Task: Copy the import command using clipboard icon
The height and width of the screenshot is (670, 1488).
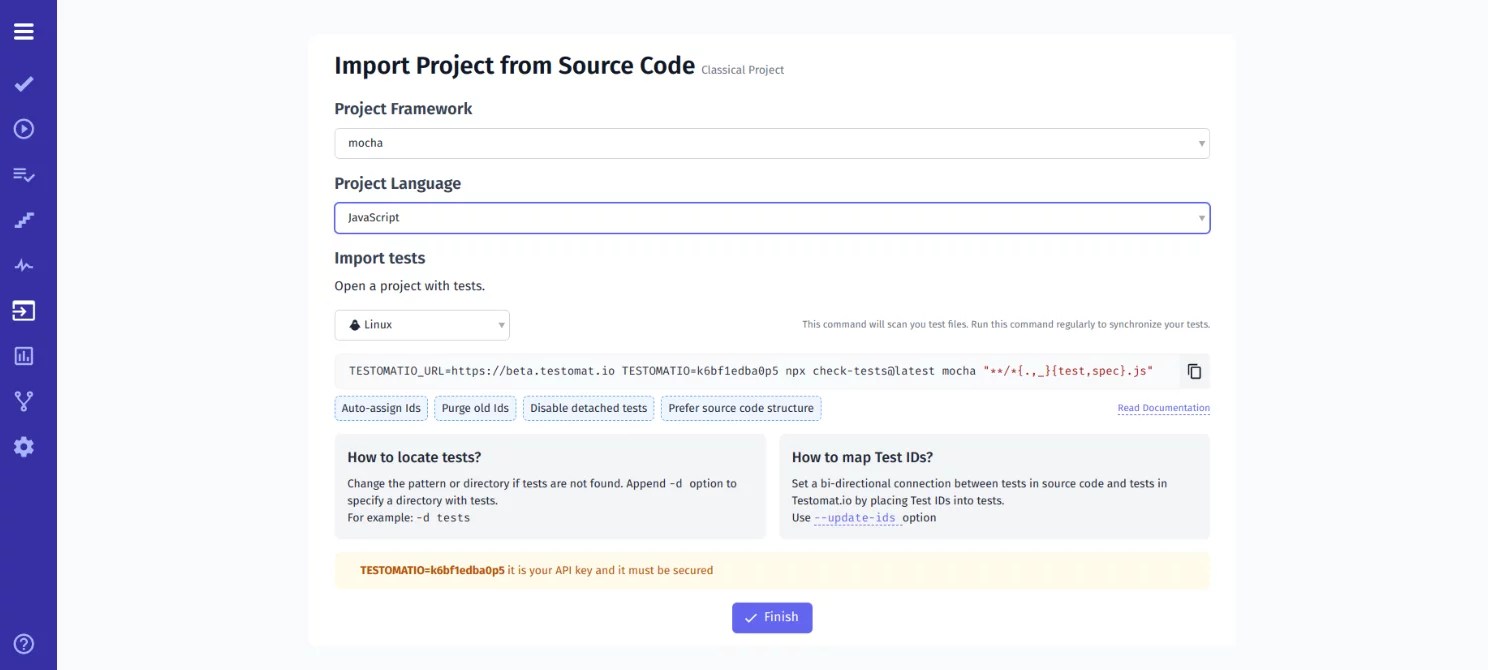Action: 1194,370
